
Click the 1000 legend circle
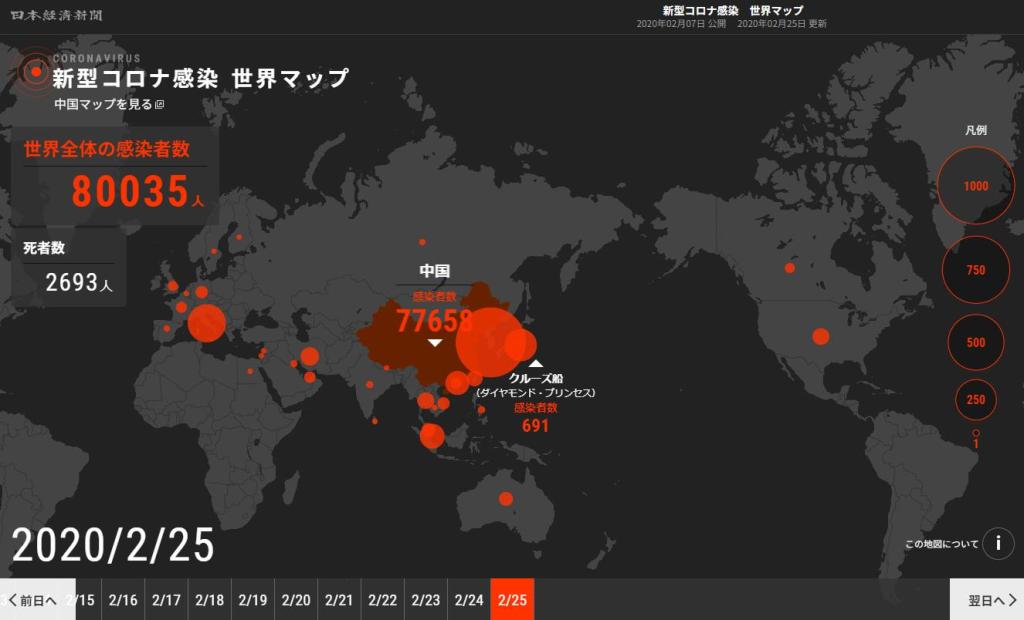tap(975, 186)
